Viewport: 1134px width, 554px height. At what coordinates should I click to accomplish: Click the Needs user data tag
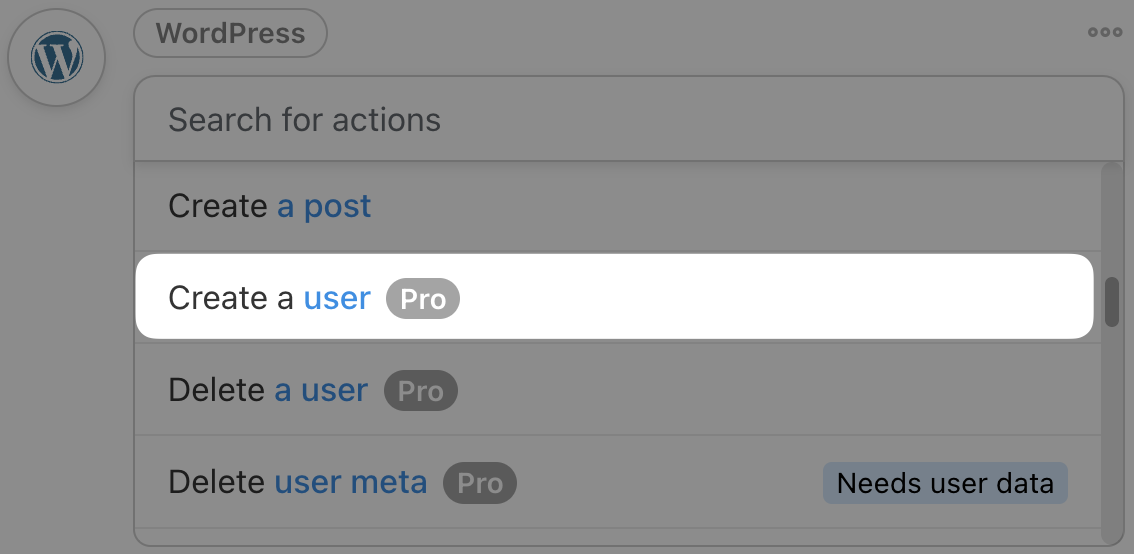pyautogui.click(x=945, y=484)
